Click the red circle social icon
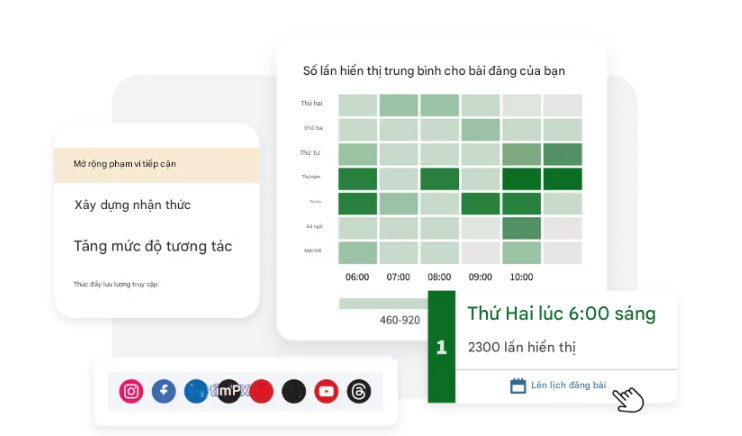 coord(262,391)
